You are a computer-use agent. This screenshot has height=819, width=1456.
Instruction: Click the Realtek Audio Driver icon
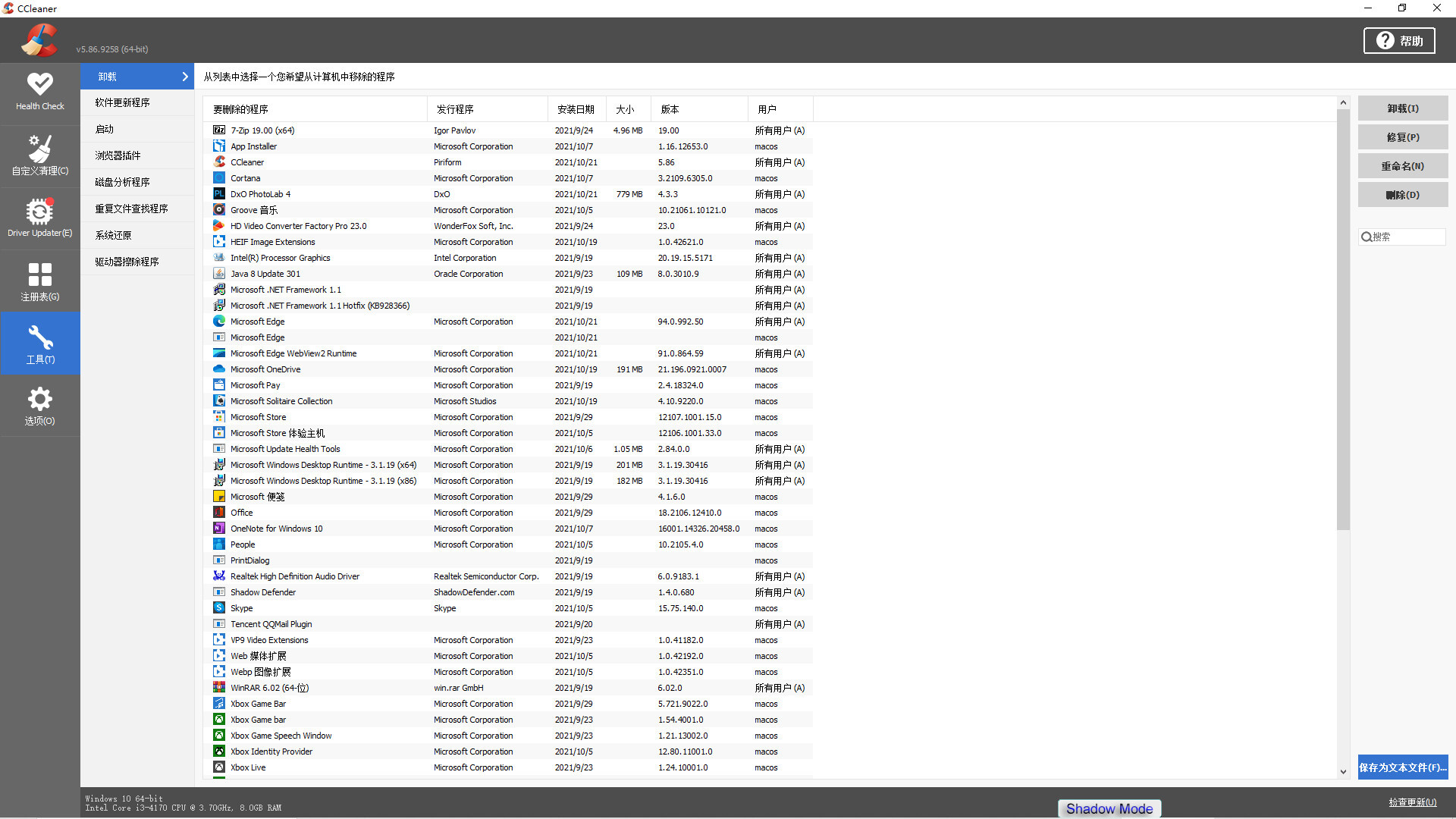pos(219,576)
